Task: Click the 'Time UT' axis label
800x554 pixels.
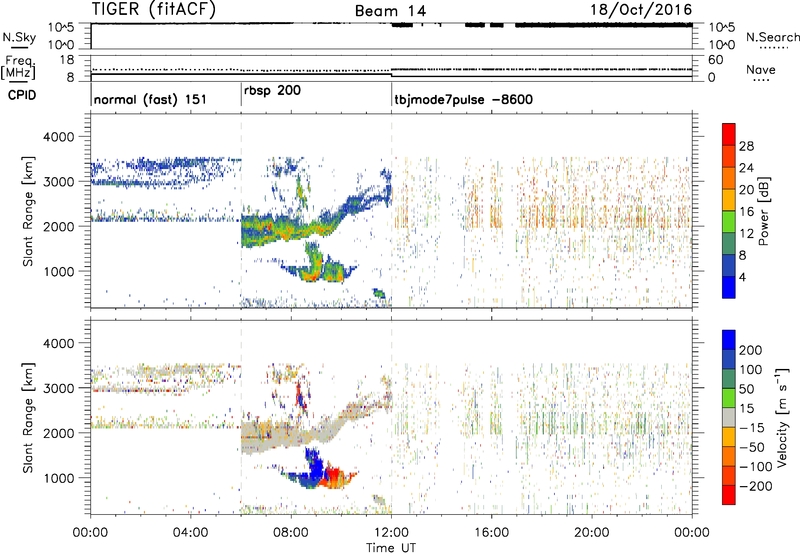Action: (391, 548)
